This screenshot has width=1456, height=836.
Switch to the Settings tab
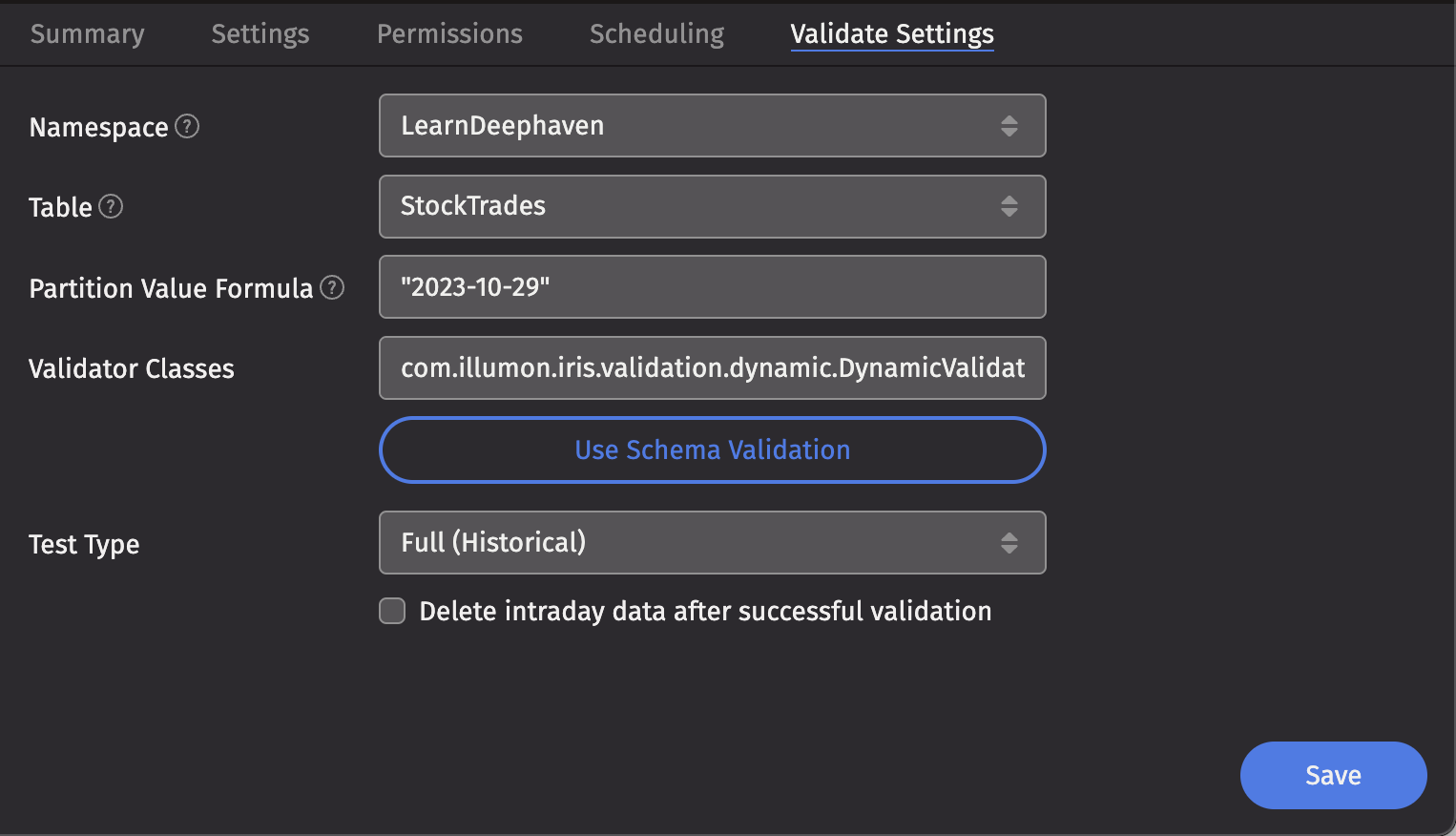coord(260,34)
